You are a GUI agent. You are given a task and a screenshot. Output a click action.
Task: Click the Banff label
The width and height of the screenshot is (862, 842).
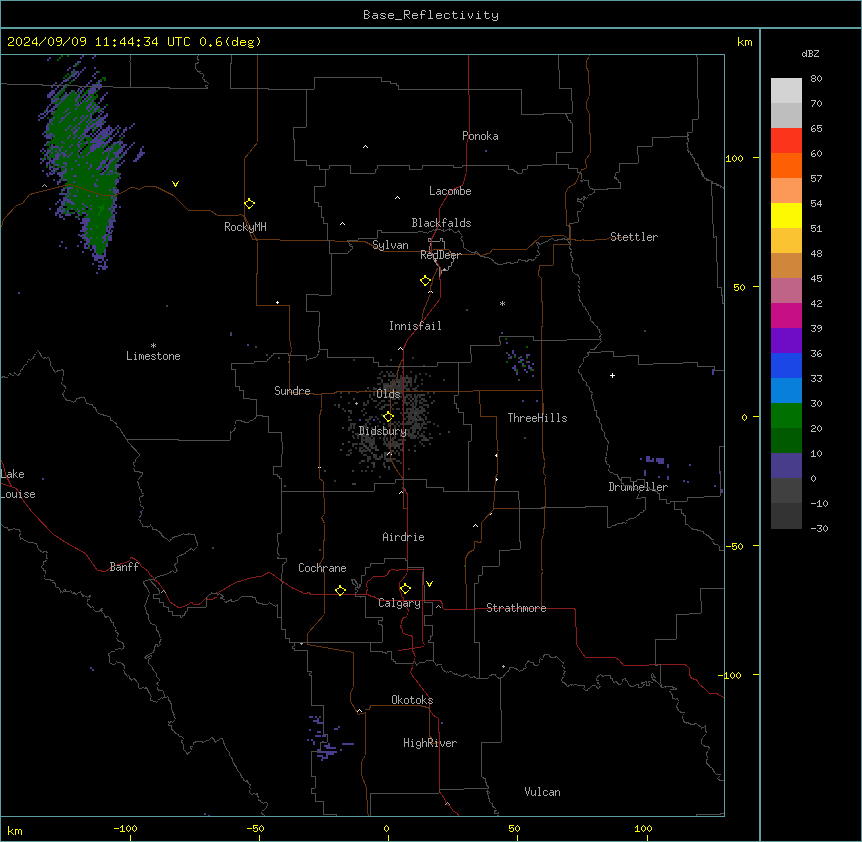click(x=124, y=567)
